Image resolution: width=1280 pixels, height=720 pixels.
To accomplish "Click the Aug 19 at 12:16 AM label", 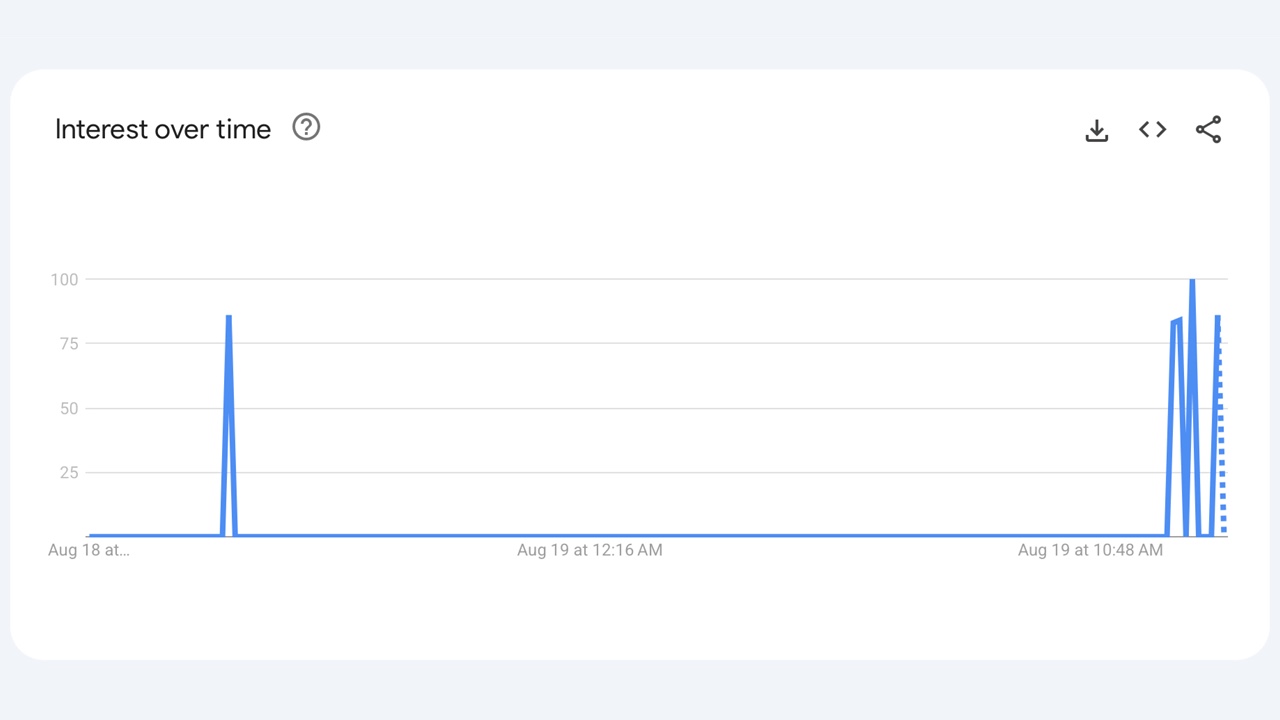I will click(590, 550).
